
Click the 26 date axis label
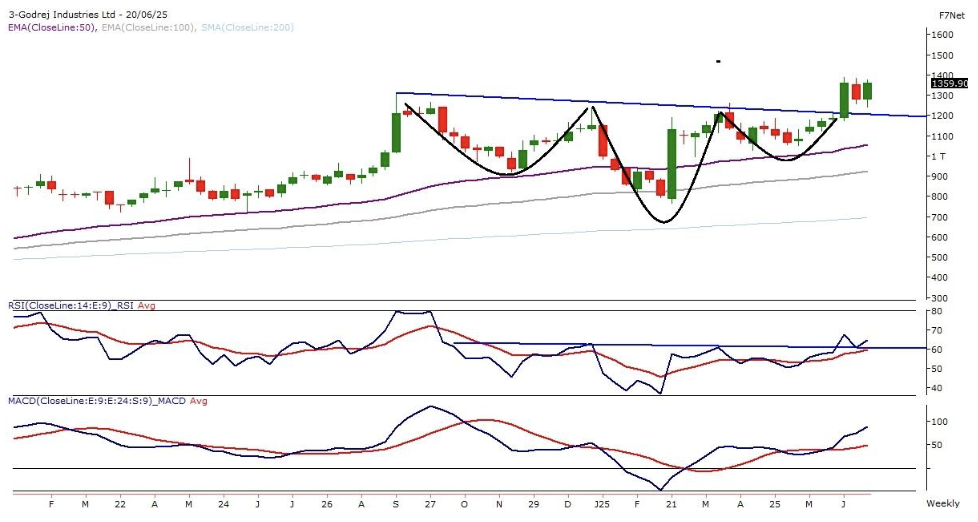tap(327, 504)
